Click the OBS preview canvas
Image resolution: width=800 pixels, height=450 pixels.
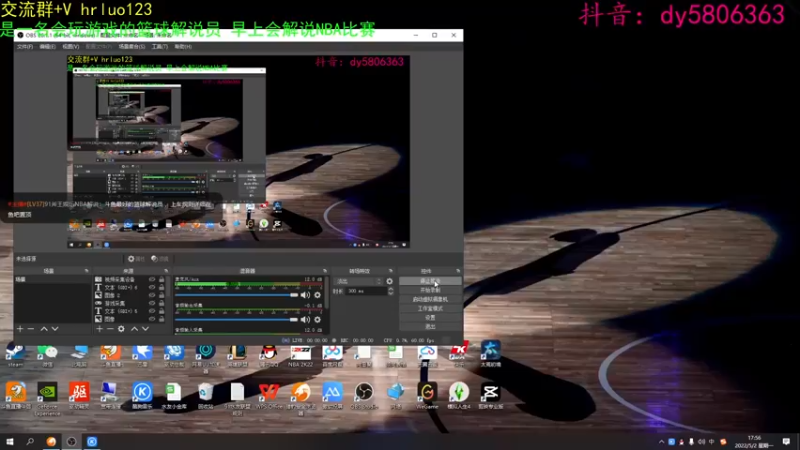pyautogui.click(x=238, y=152)
